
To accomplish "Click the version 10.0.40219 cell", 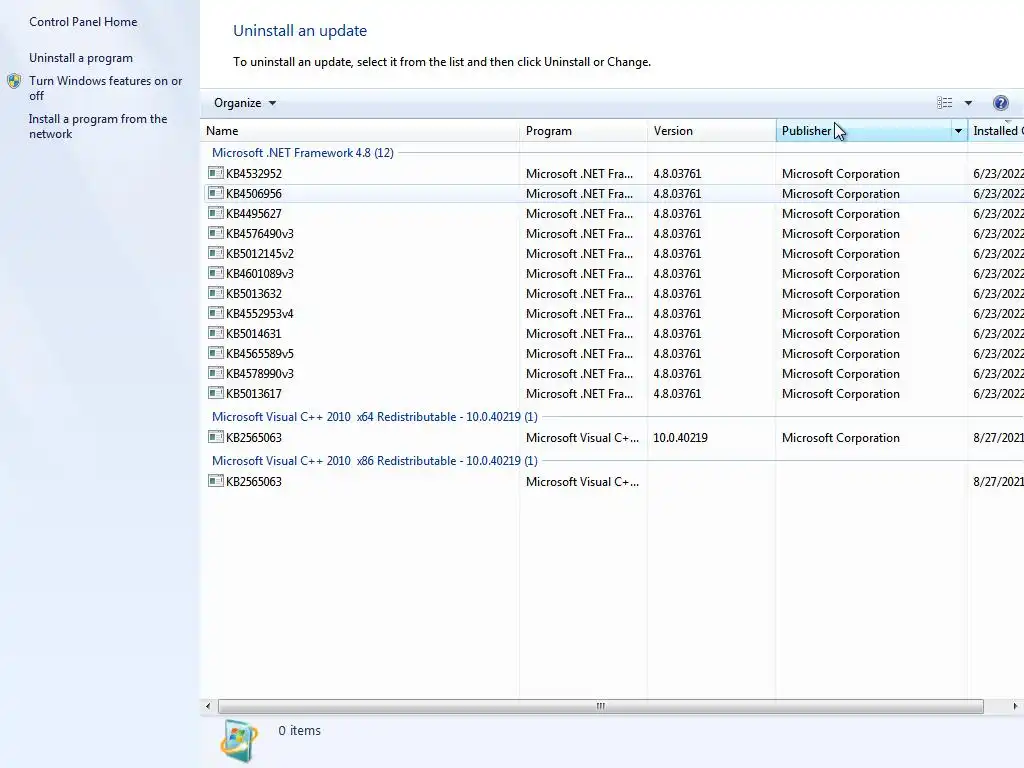I will coord(680,438).
